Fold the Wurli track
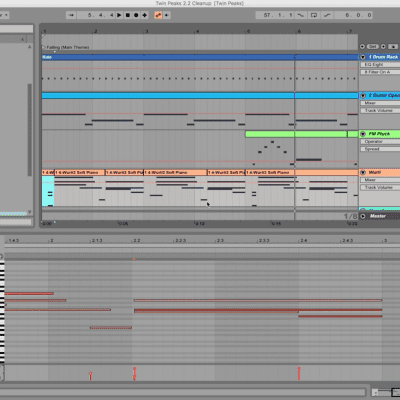The height and width of the screenshot is (400, 400). (363, 173)
